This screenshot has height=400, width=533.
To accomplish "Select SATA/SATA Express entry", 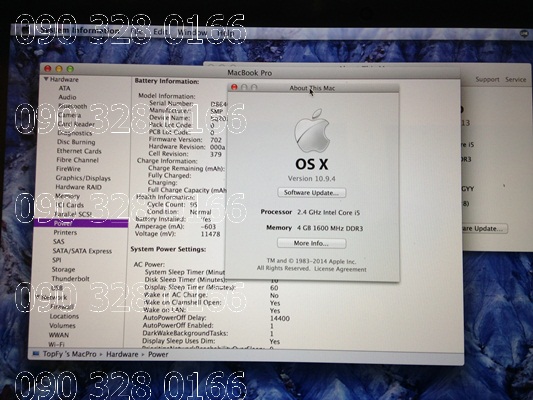I will click(82, 251).
